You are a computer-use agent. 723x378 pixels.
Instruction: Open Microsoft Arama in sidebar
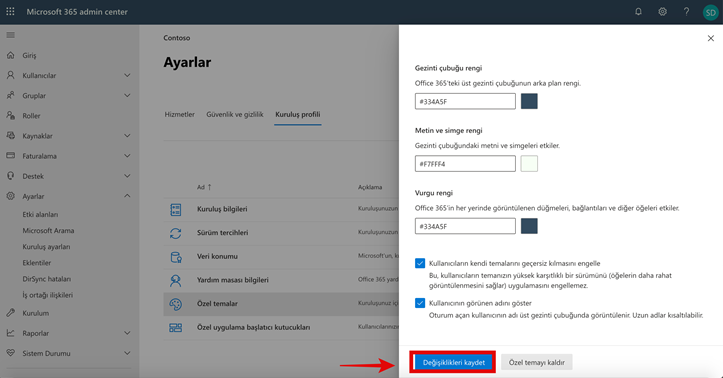(48, 230)
